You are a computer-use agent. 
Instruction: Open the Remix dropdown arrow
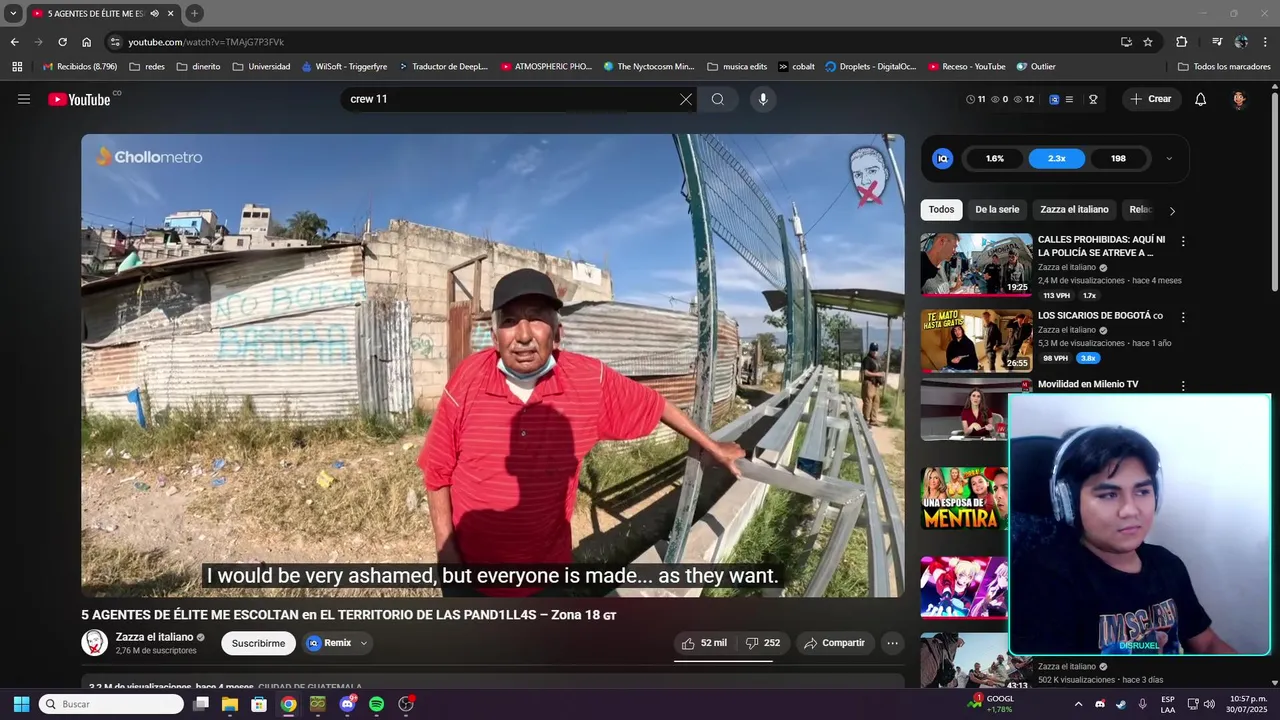(x=364, y=643)
